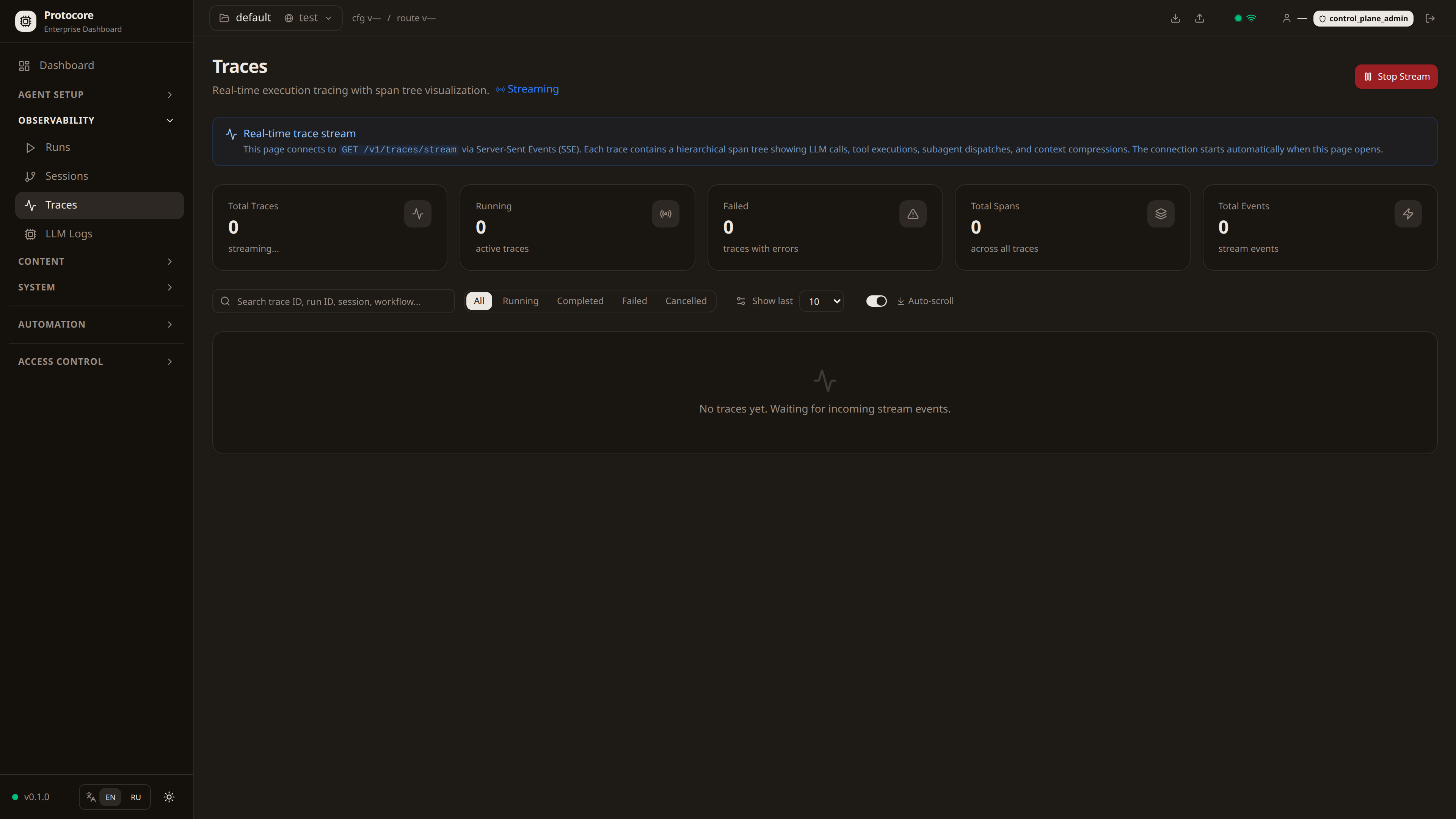Open the default test environment selector
1456x819 pixels.
pos(275,18)
